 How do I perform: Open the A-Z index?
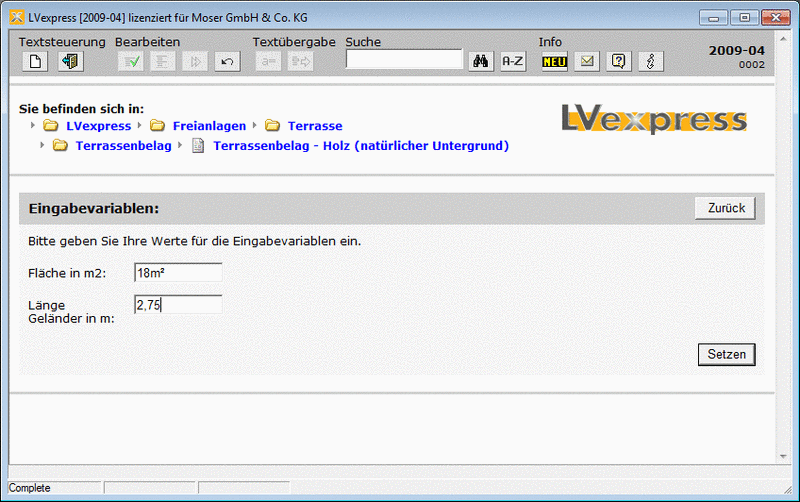(x=513, y=62)
